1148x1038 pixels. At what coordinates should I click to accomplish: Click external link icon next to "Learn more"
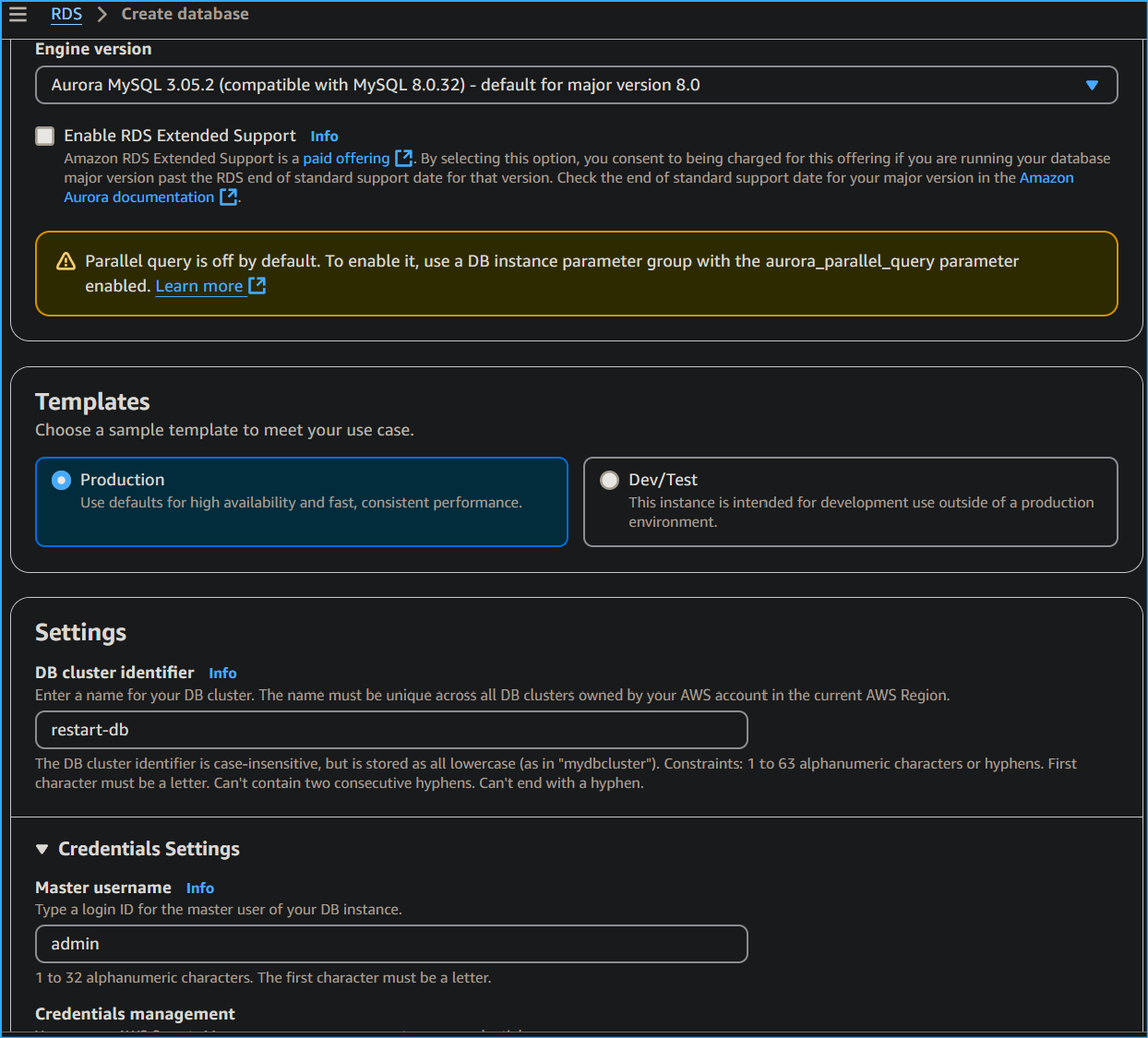258,286
